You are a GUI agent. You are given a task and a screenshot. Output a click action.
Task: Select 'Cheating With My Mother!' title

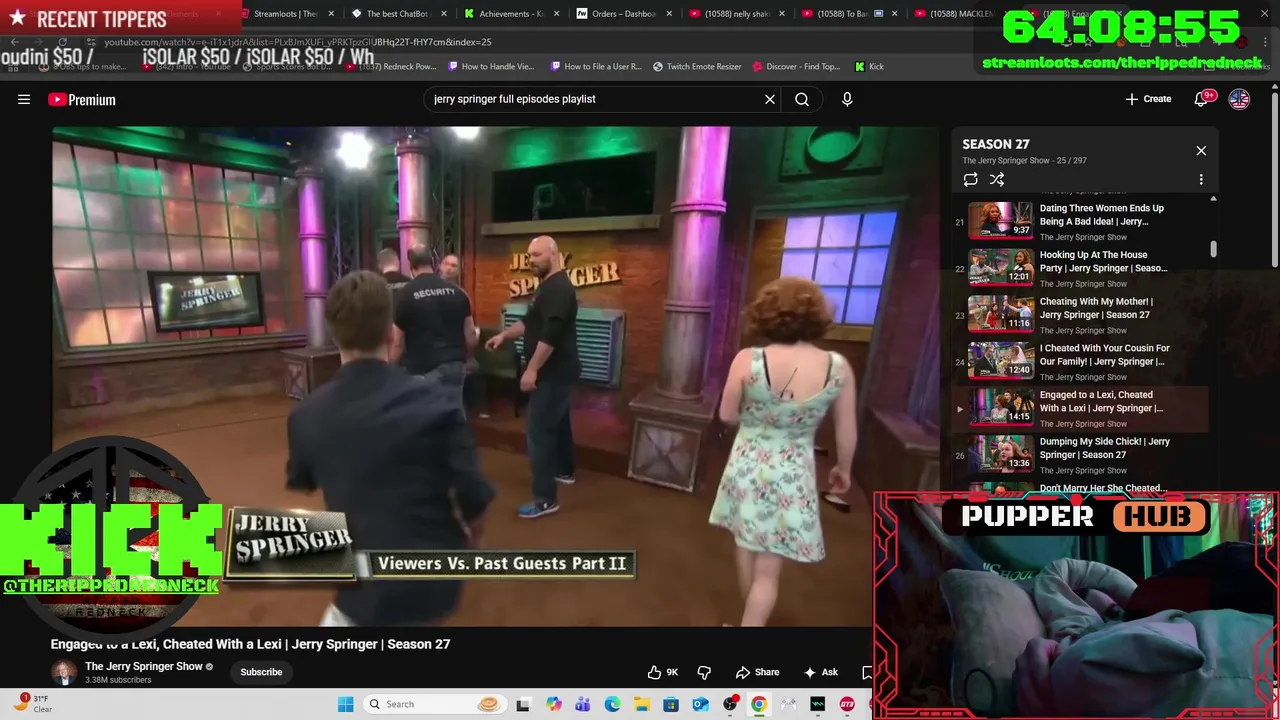[x=1096, y=308]
